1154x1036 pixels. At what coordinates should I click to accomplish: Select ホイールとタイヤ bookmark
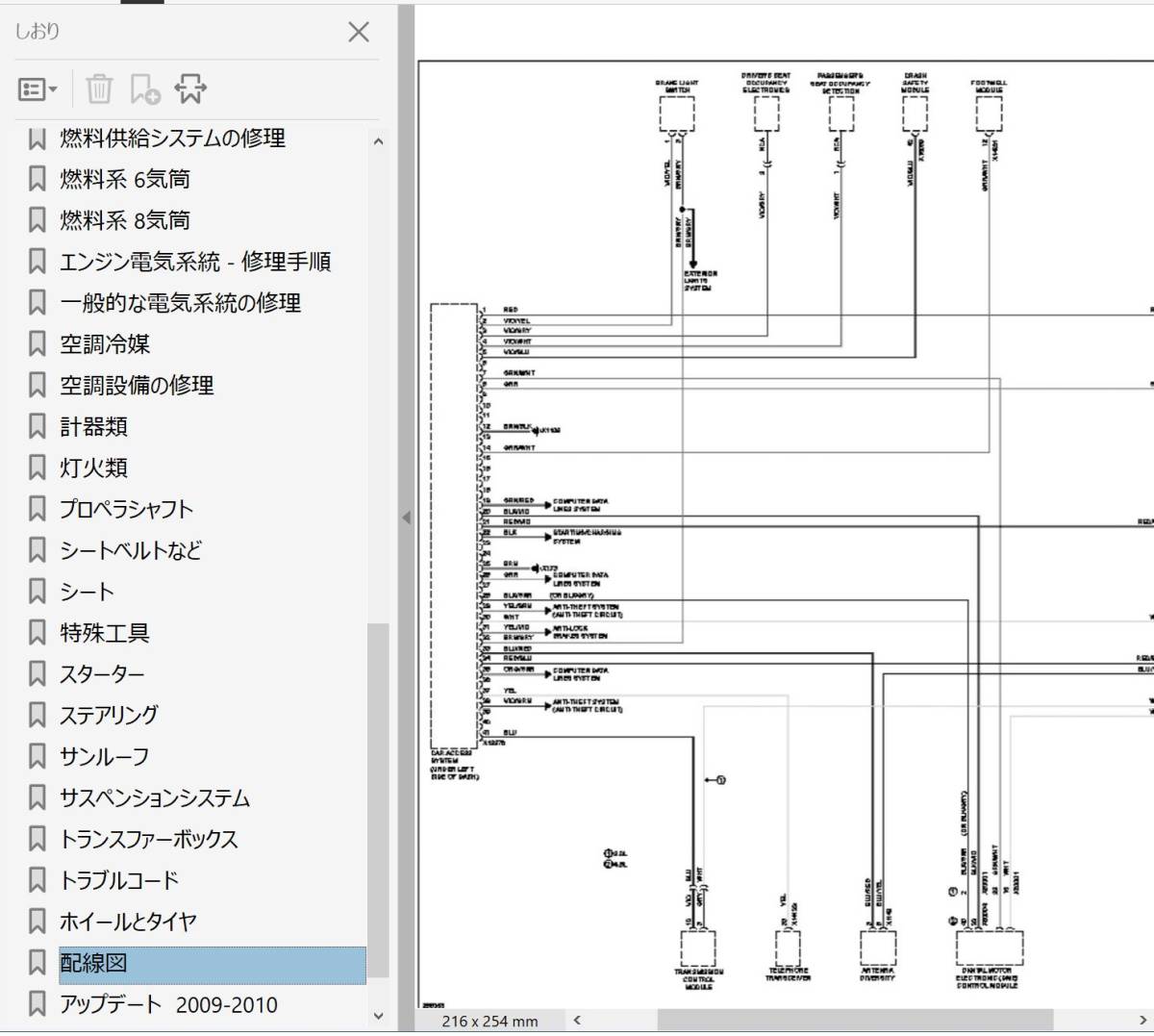pyautogui.click(x=128, y=922)
